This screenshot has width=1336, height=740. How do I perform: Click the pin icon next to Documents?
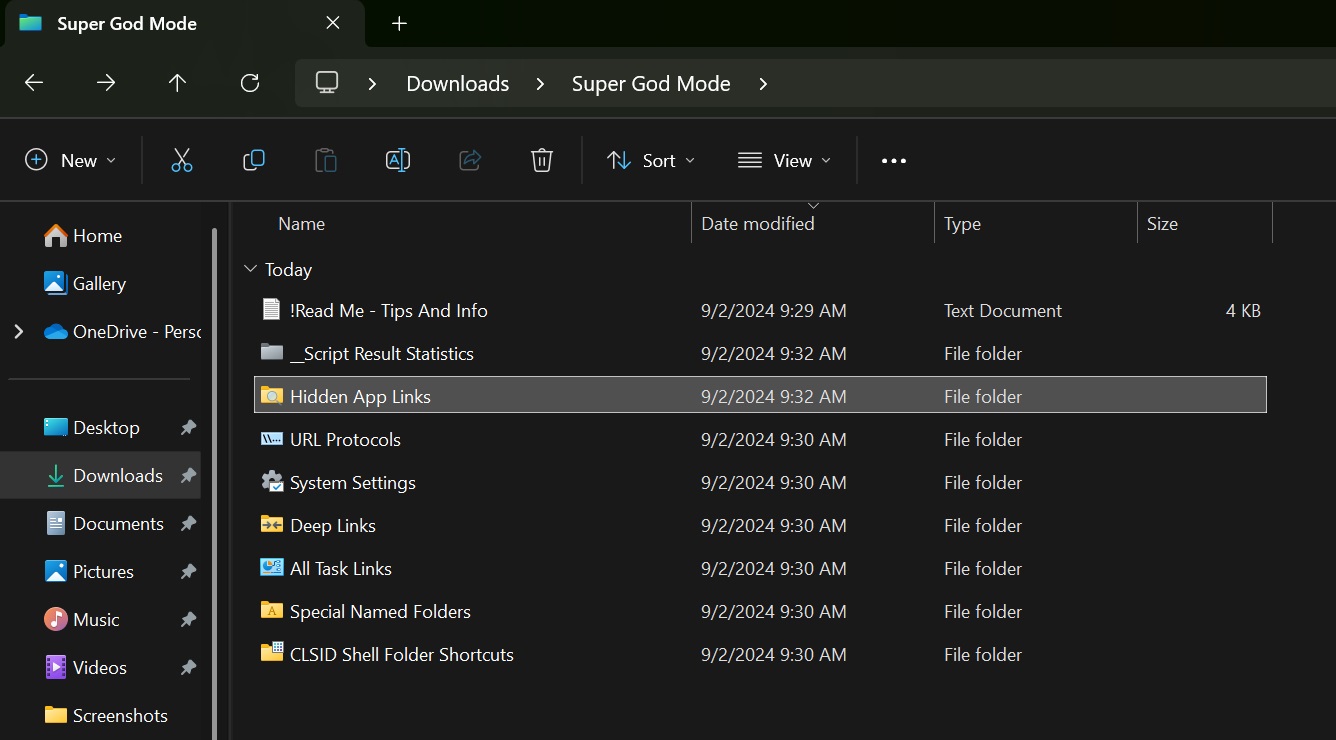[x=188, y=523]
